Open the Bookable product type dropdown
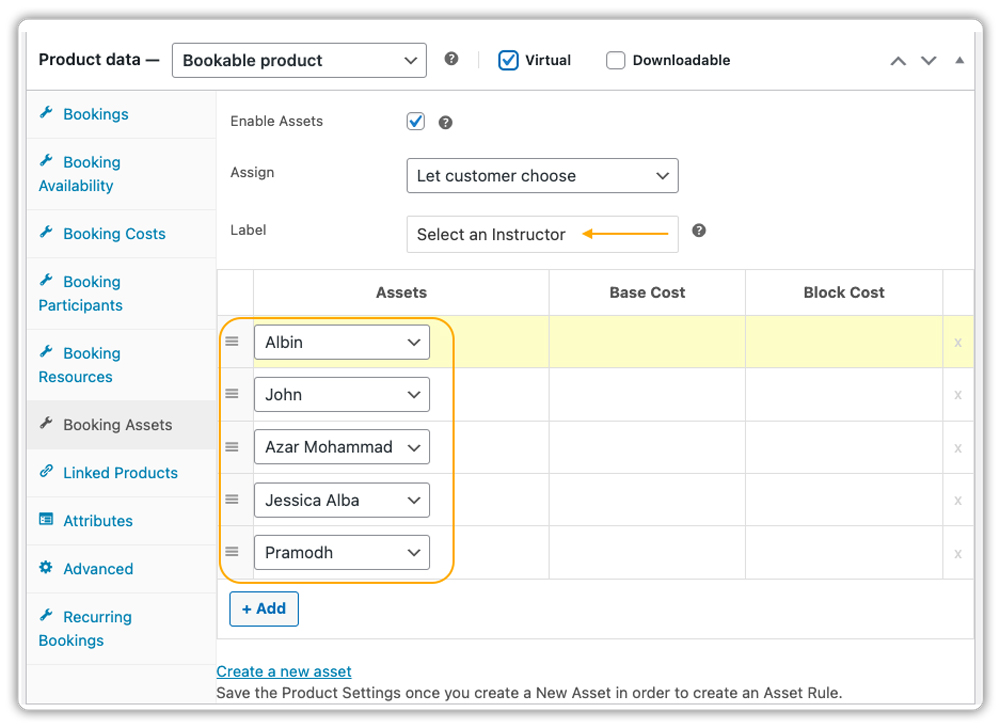1000x728 pixels. (299, 60)
